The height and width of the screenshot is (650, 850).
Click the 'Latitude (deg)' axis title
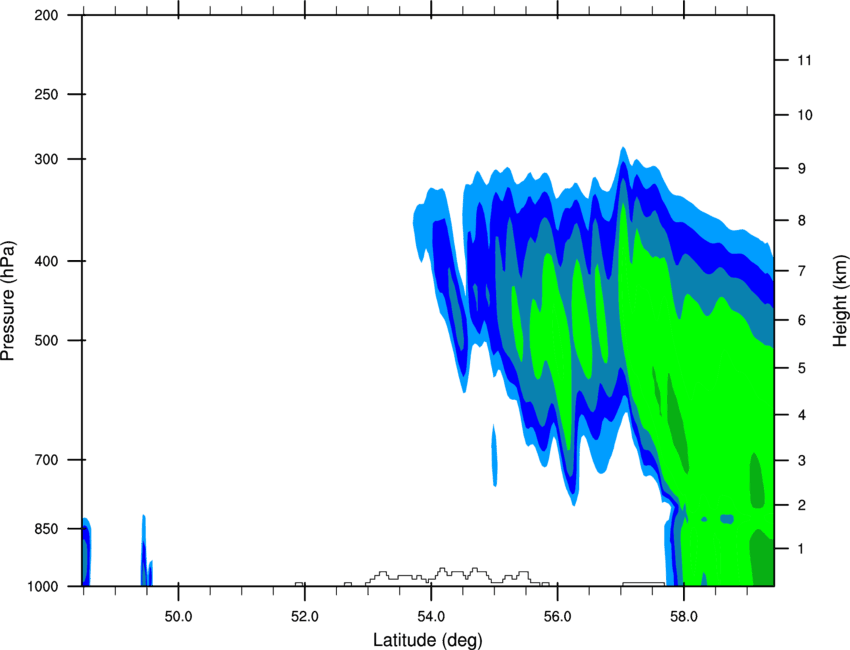tap(428, 640)
